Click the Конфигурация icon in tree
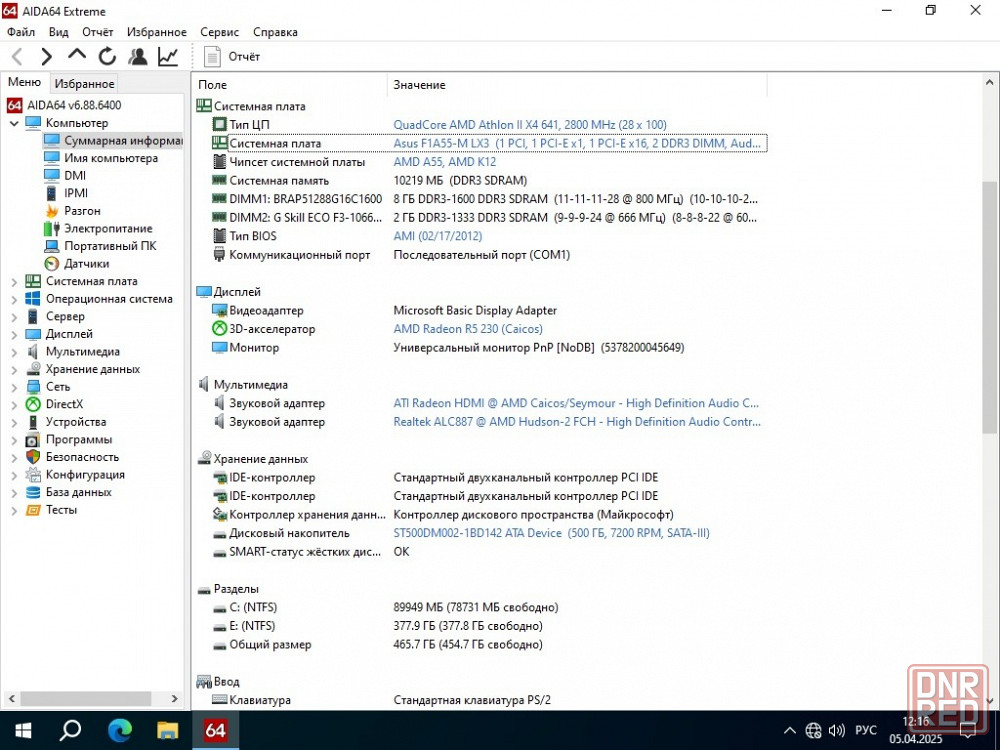This screenshot has height=750, width=1000. point(33,474)
